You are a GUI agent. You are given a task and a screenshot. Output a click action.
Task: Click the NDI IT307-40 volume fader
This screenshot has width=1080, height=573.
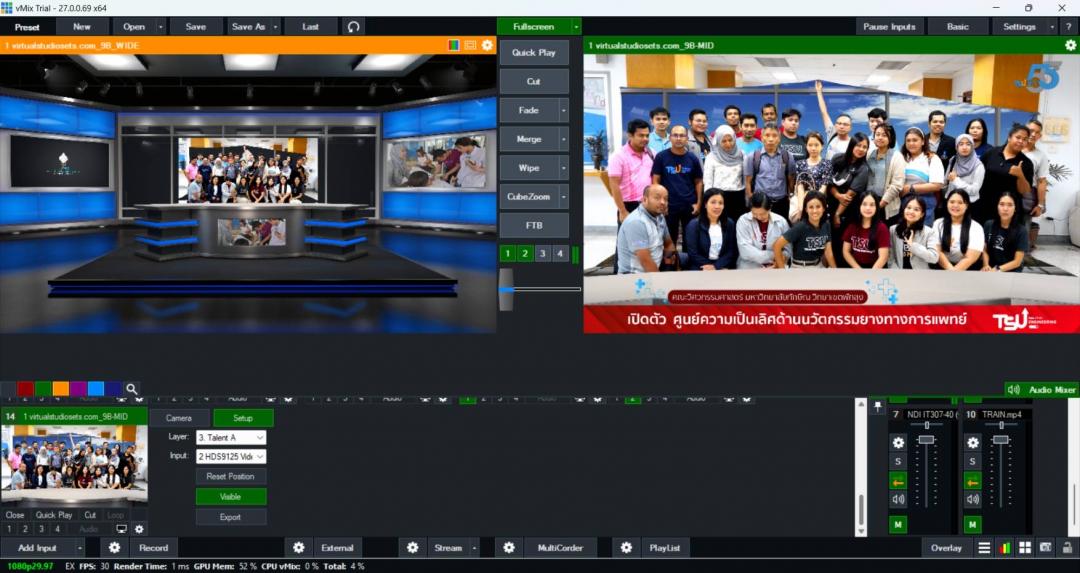[926, 440]
